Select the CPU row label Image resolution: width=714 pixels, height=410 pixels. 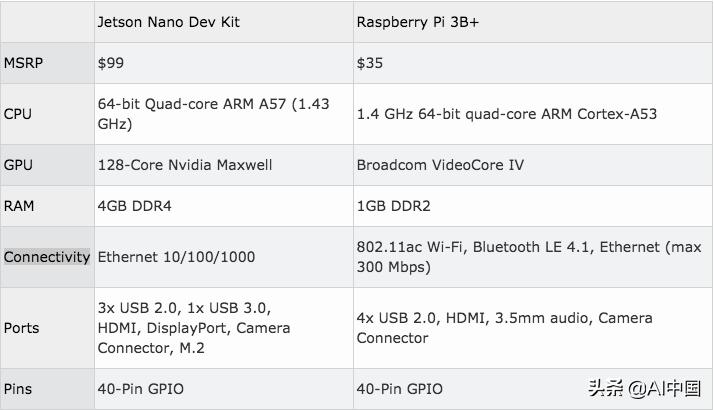18,114
